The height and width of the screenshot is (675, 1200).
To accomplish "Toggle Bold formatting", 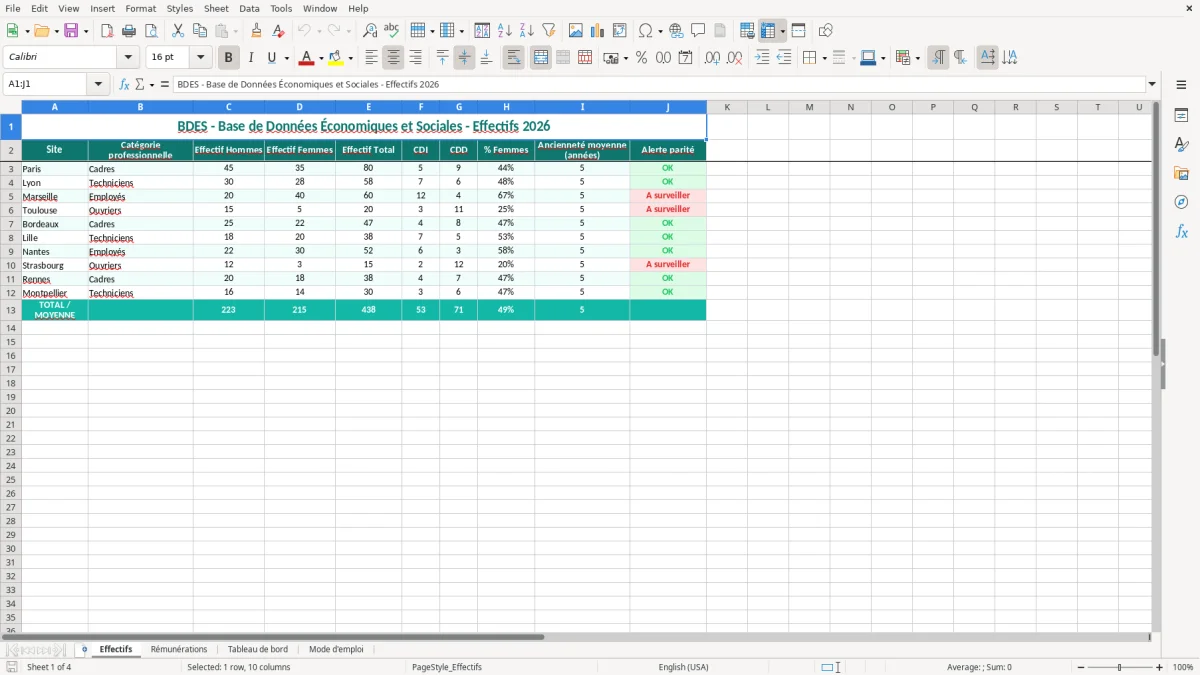I will click(x=229, y=58).
